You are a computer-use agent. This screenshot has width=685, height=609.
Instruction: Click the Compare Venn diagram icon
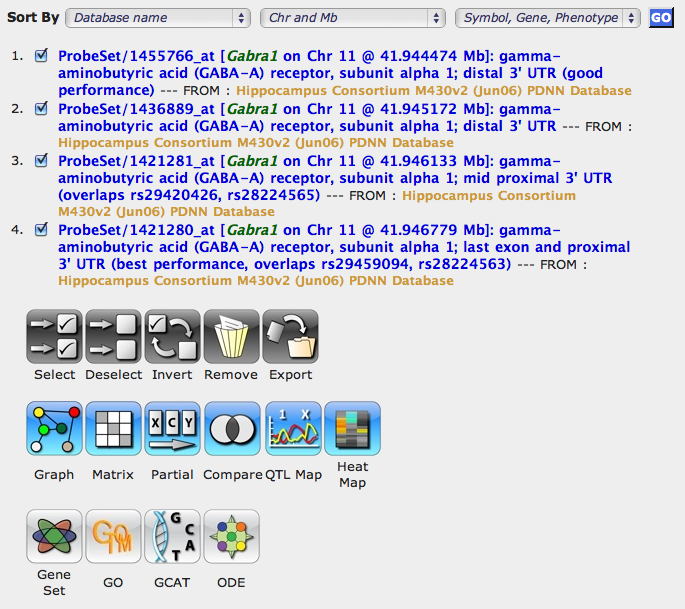coord(232,429)
